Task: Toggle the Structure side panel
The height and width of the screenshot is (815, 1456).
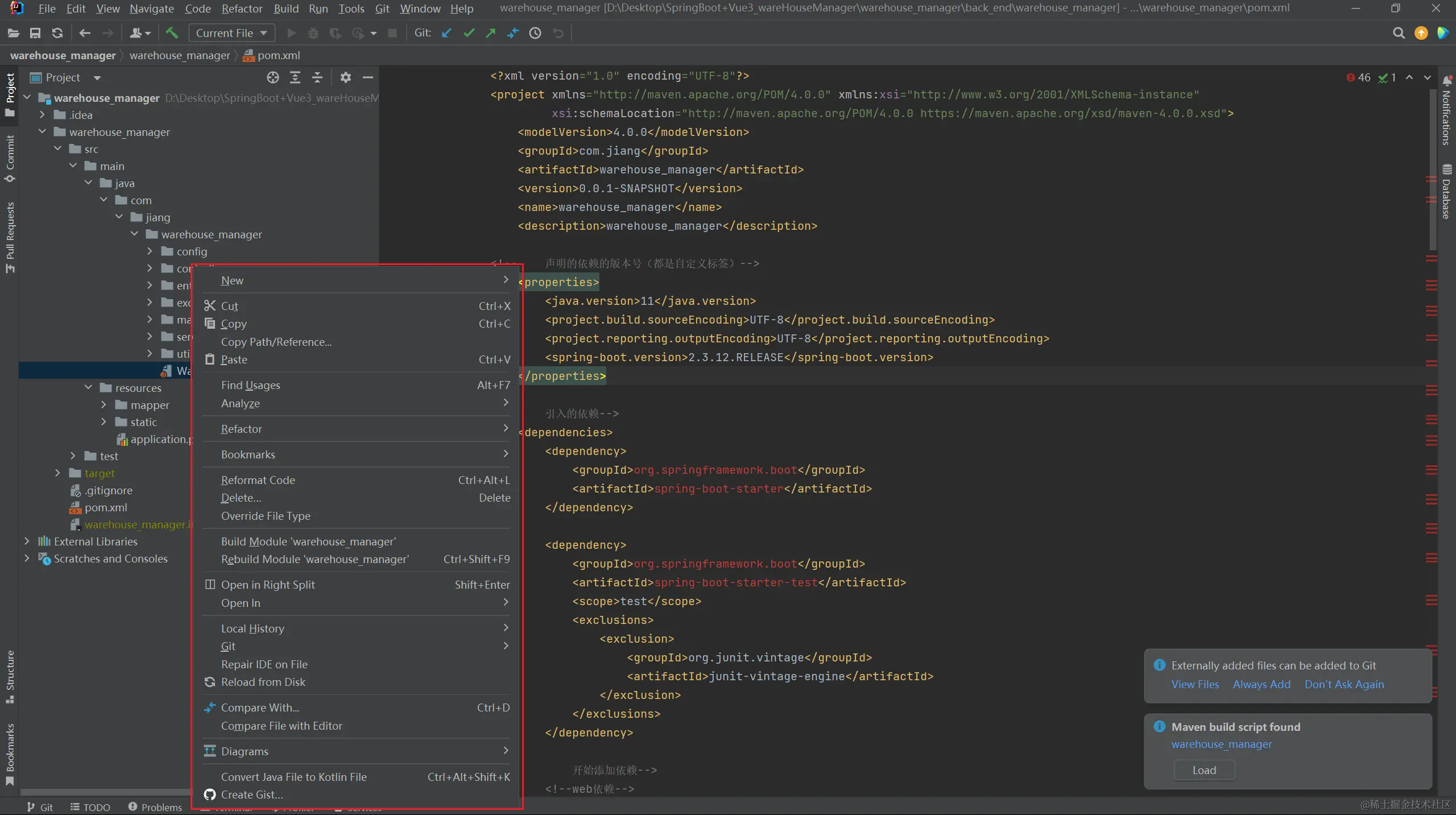Action: pos(10,677)
